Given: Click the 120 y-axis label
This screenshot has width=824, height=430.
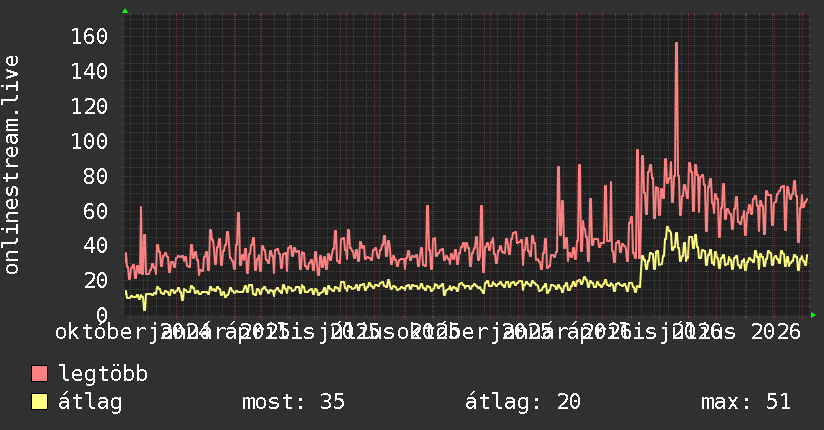Looking at the screenshot, I should 89,107.
